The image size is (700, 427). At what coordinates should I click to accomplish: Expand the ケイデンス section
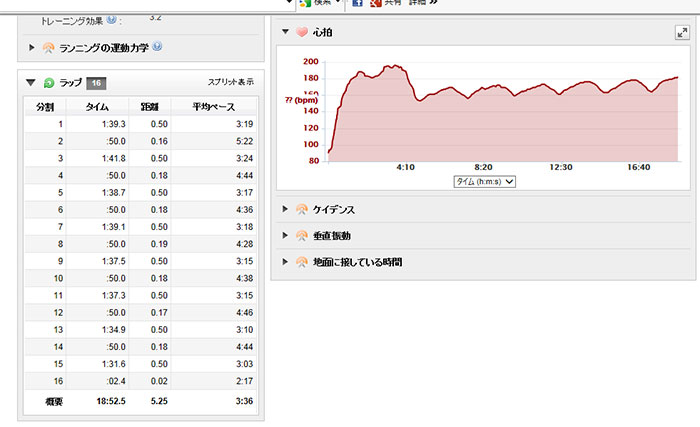click(285, 210)
